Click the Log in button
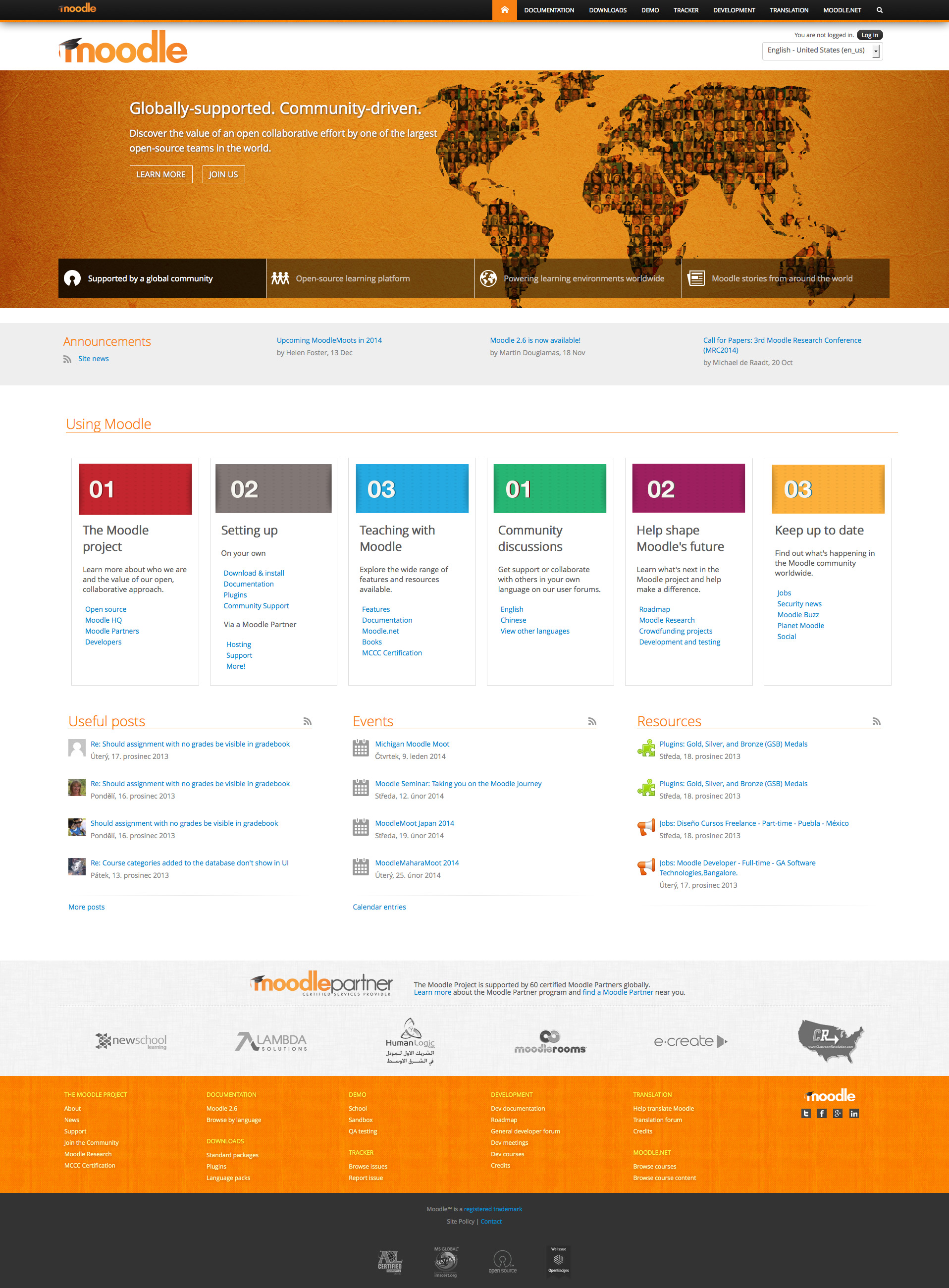This screenshot has height=1288, width=949. [869, 35]
